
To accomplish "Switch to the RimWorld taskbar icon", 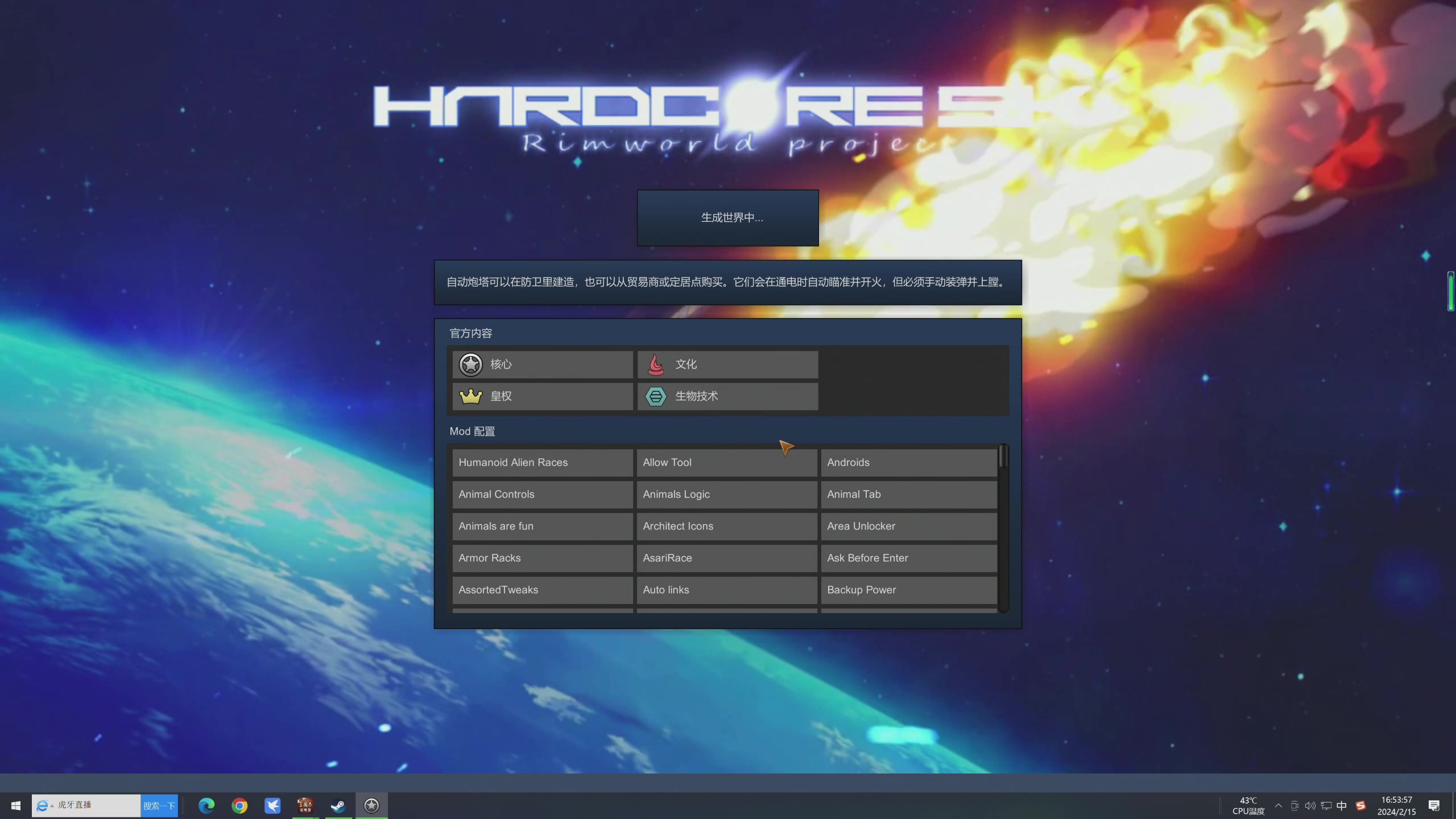I will pos(371,805).
